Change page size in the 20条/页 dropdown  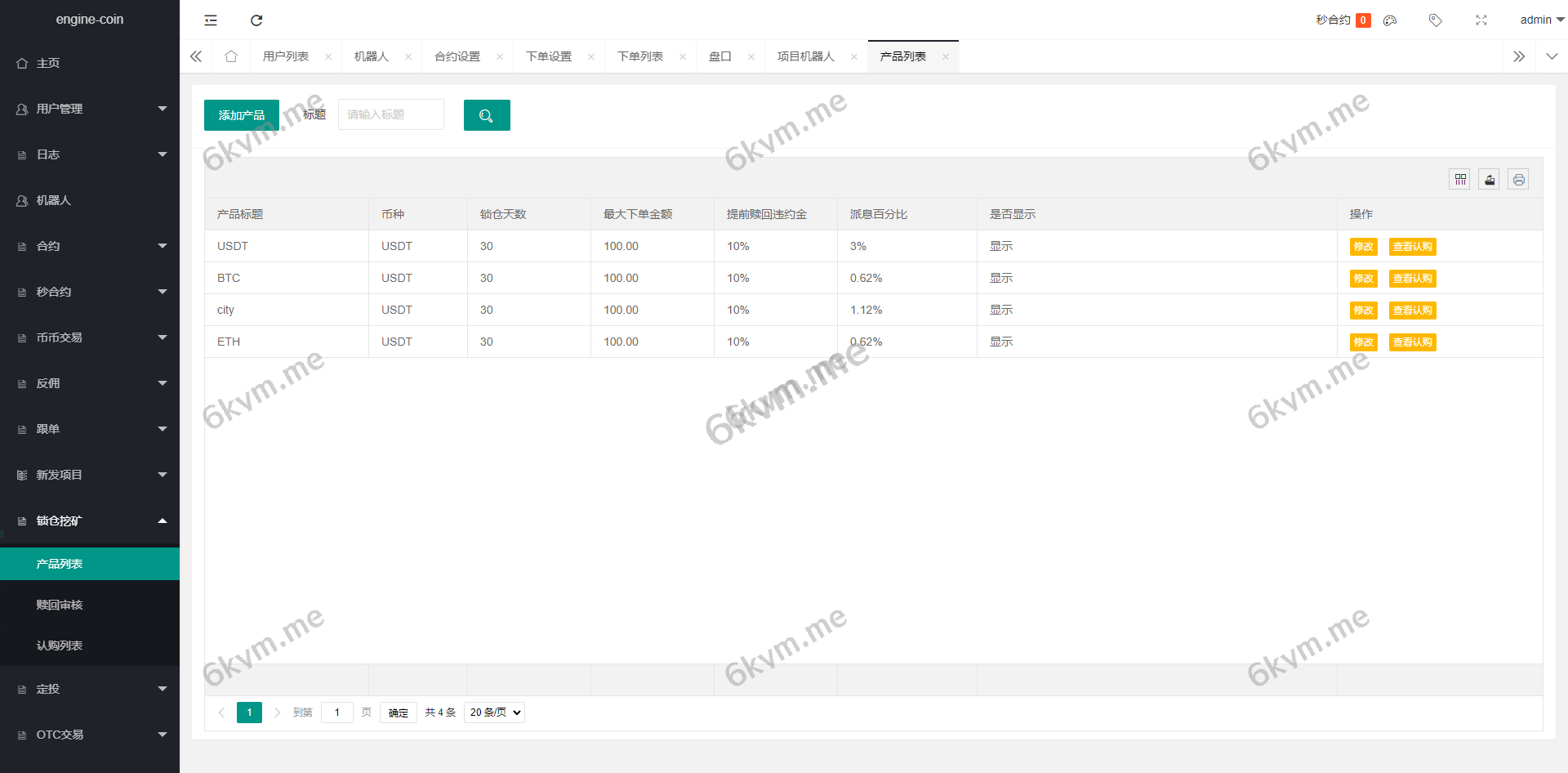(493, 712)
